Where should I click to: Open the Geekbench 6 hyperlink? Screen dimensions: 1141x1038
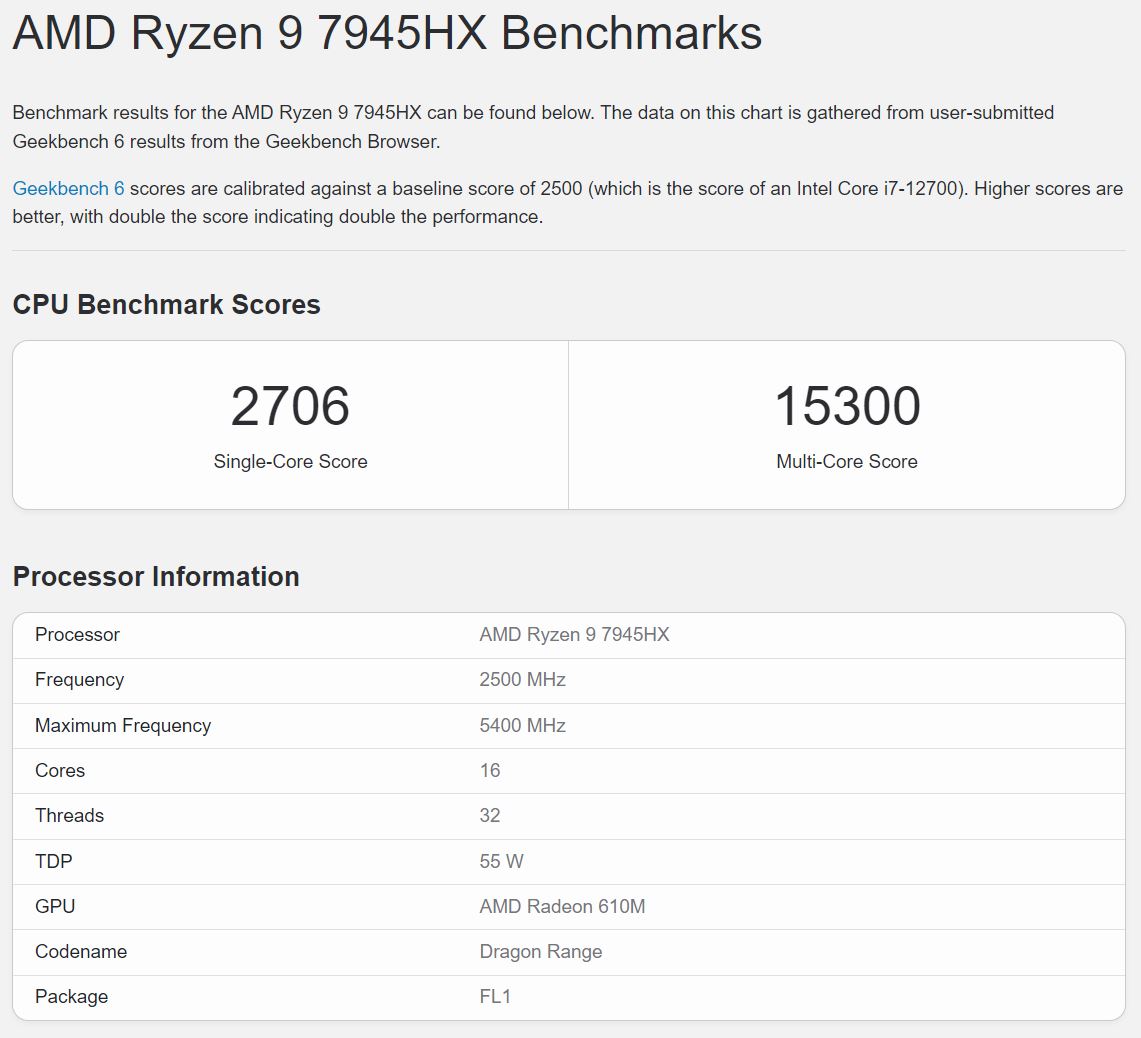click(x=68, y=189)
